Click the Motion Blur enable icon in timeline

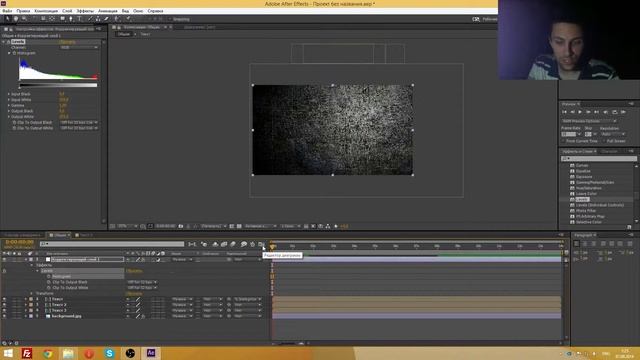233,244
